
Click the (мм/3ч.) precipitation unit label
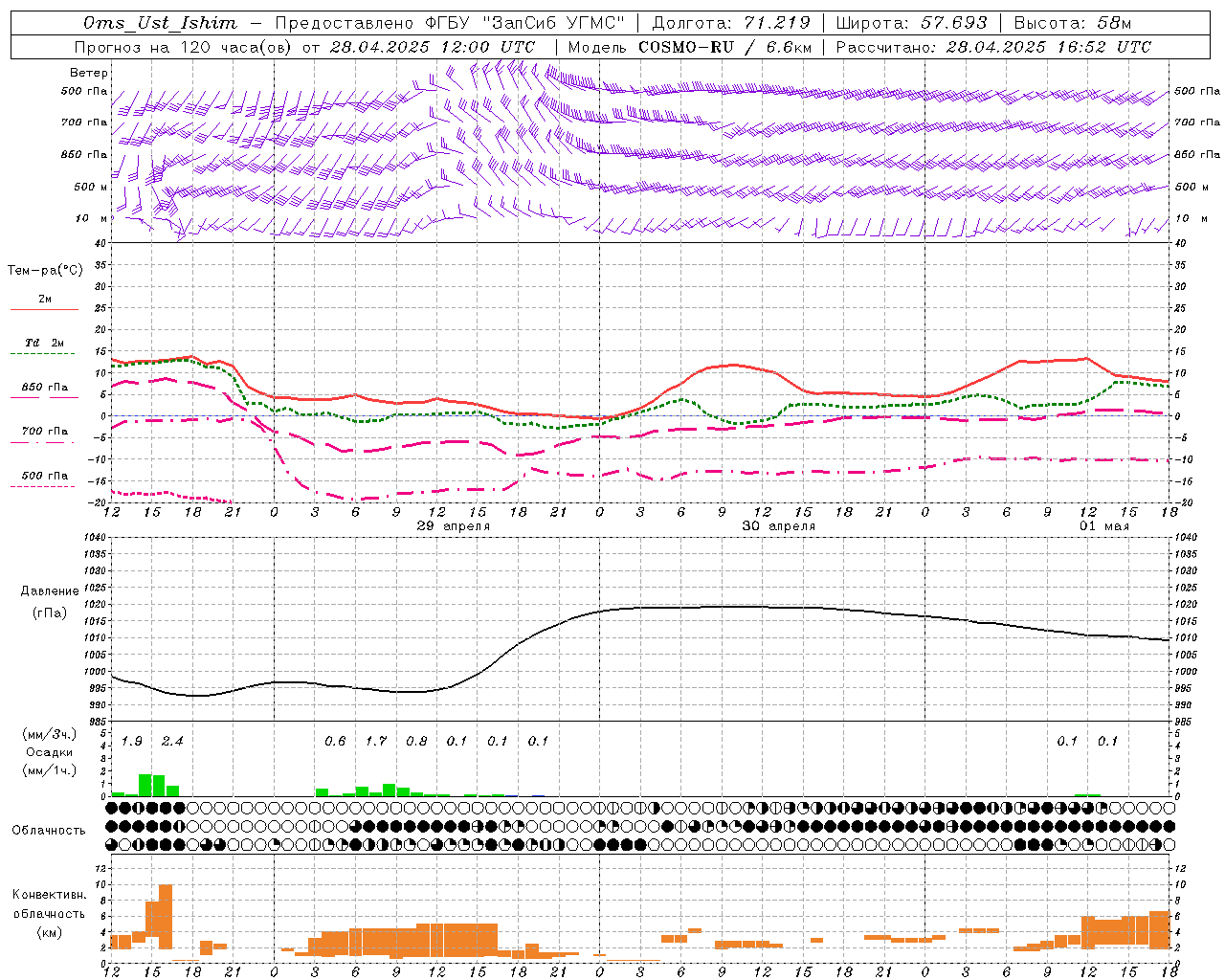tap(50, 735)
